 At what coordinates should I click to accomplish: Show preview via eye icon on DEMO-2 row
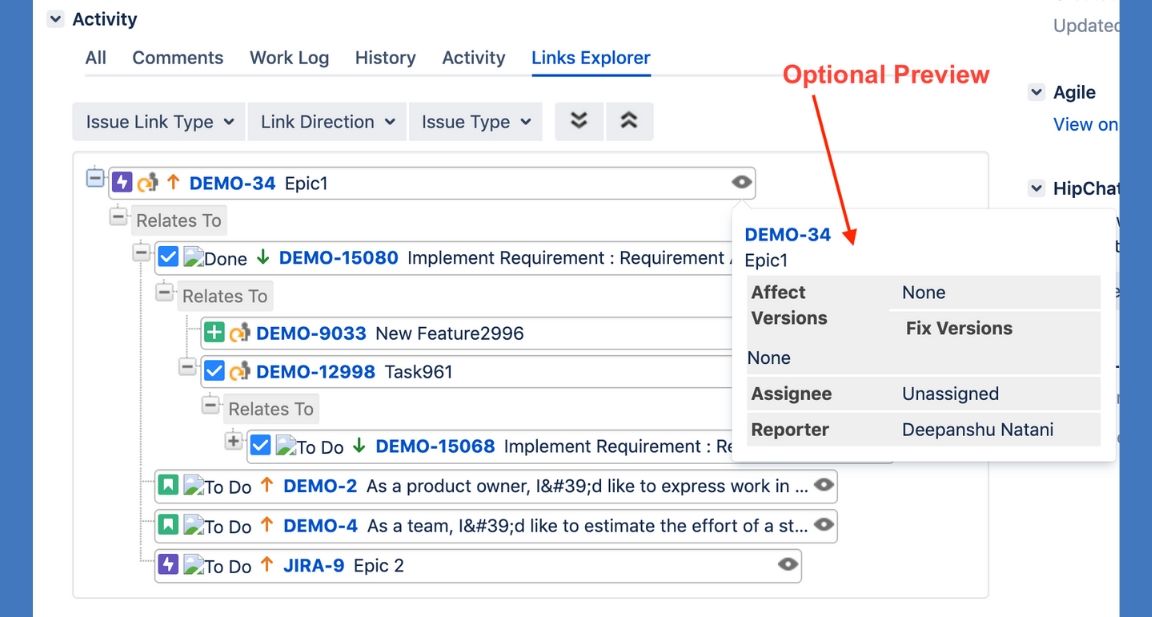click(x=823, y=485)
